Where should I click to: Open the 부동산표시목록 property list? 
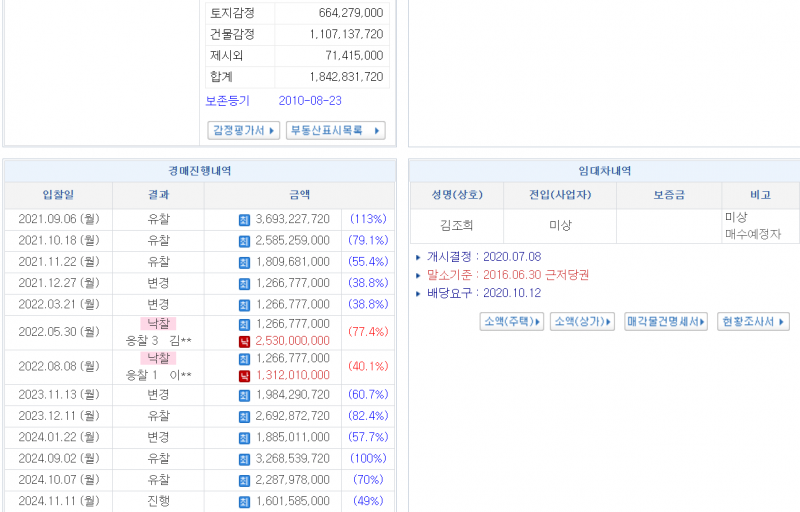(335, 131)
